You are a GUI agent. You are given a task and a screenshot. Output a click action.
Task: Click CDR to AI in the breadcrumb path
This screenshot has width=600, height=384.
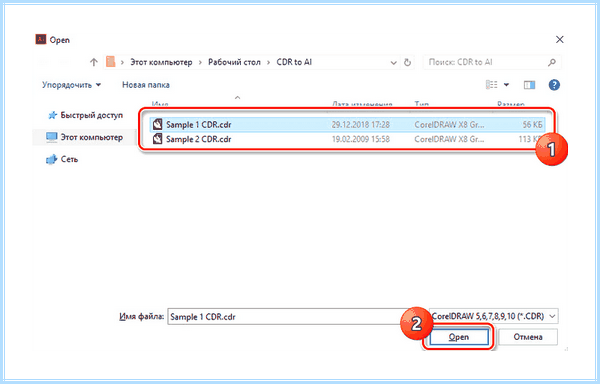point(294,62)
